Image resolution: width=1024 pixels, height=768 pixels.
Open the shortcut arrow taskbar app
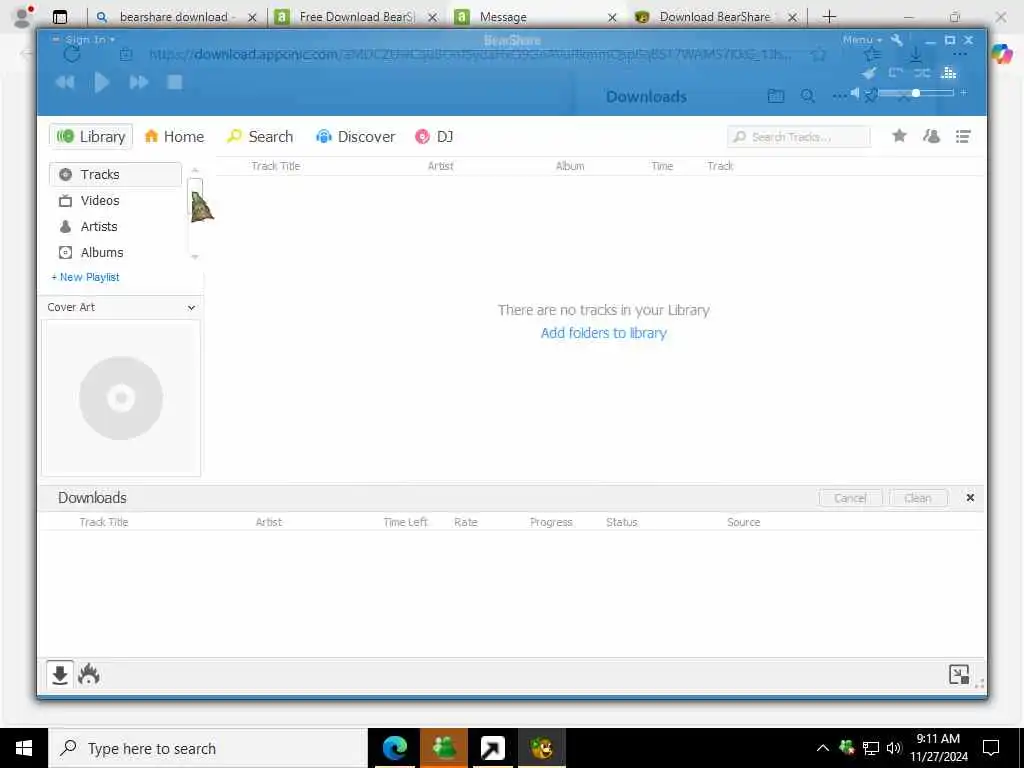pos(492,748)
